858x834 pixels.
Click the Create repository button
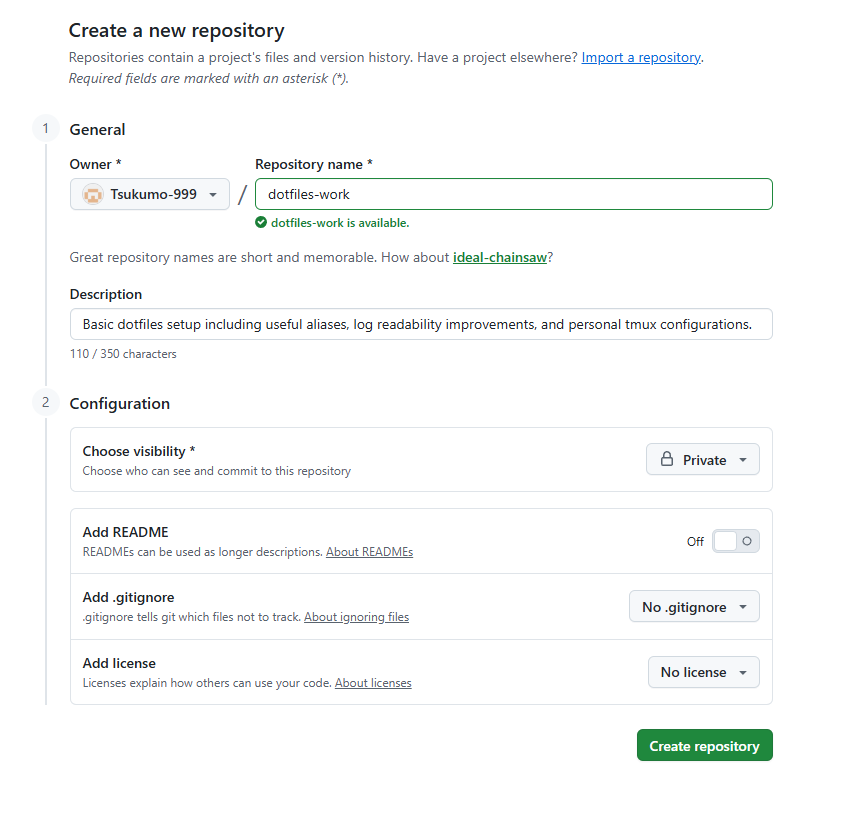[x=704, y=746]
